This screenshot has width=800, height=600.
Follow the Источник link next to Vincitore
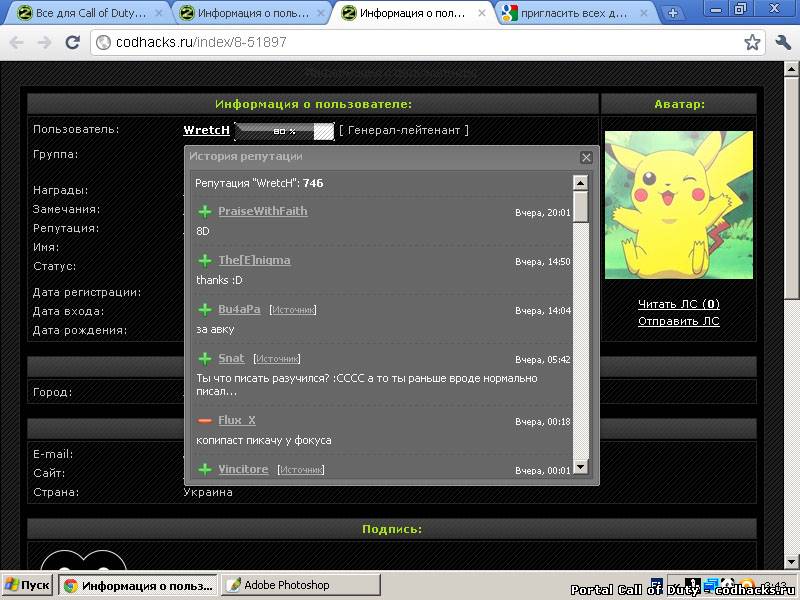tap(301, 470)
